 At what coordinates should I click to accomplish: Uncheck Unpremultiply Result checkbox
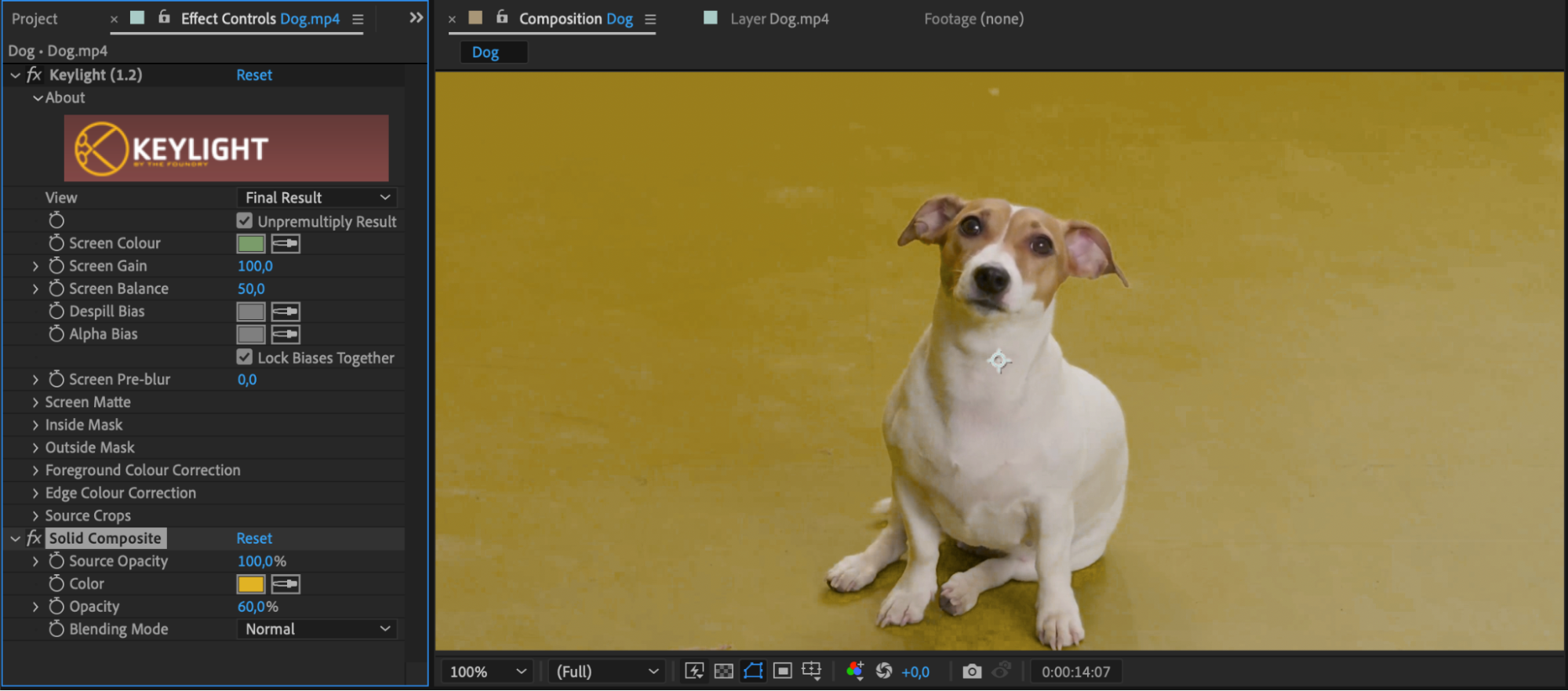point(245,221)
